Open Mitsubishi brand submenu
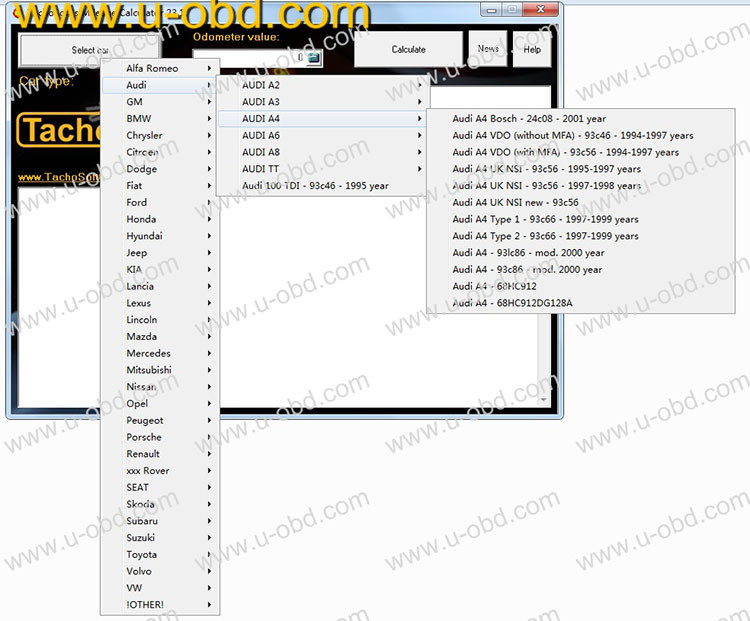The height and width of the screenshot is (621, 750). (x=160, y=370)
